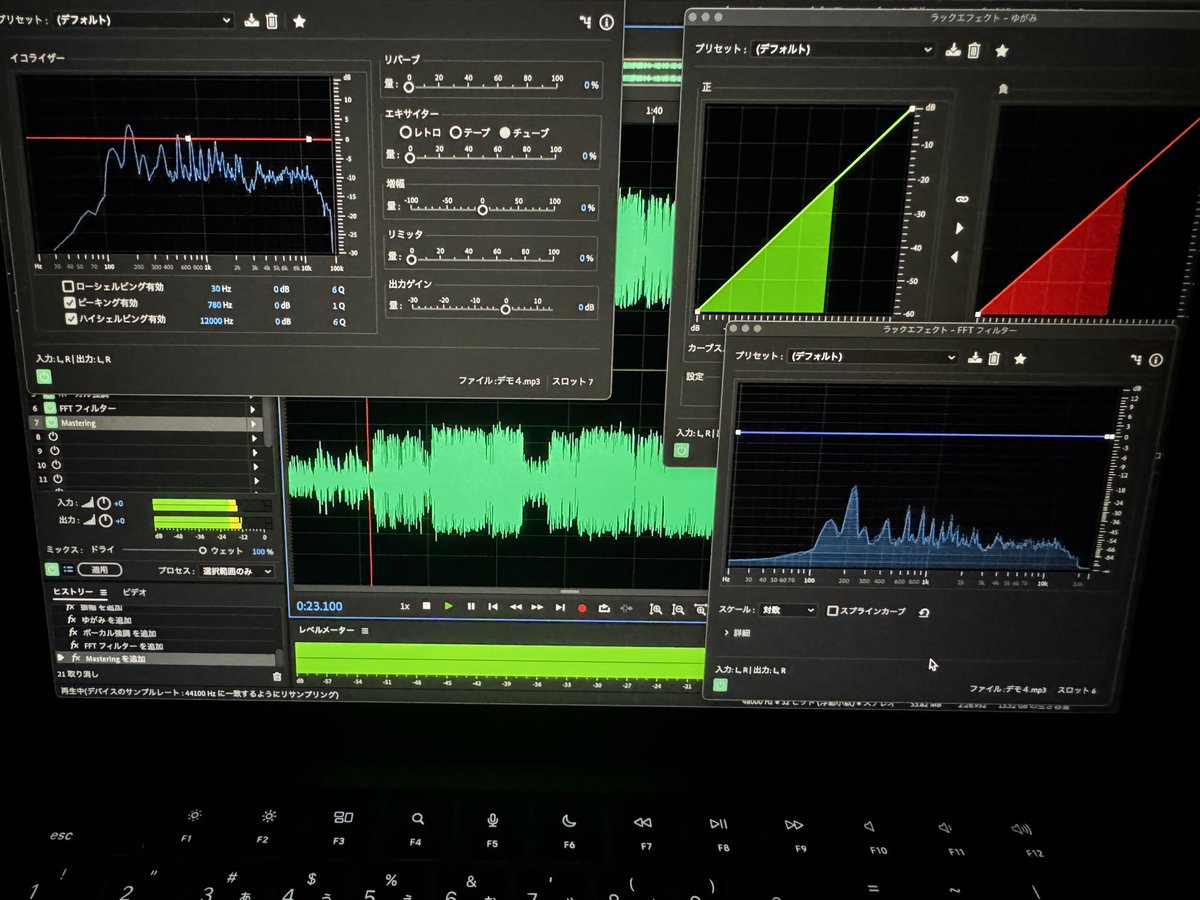1200x900 pixels.
Task: Copy negative curve to positive arrow
Action: point(954,258)
